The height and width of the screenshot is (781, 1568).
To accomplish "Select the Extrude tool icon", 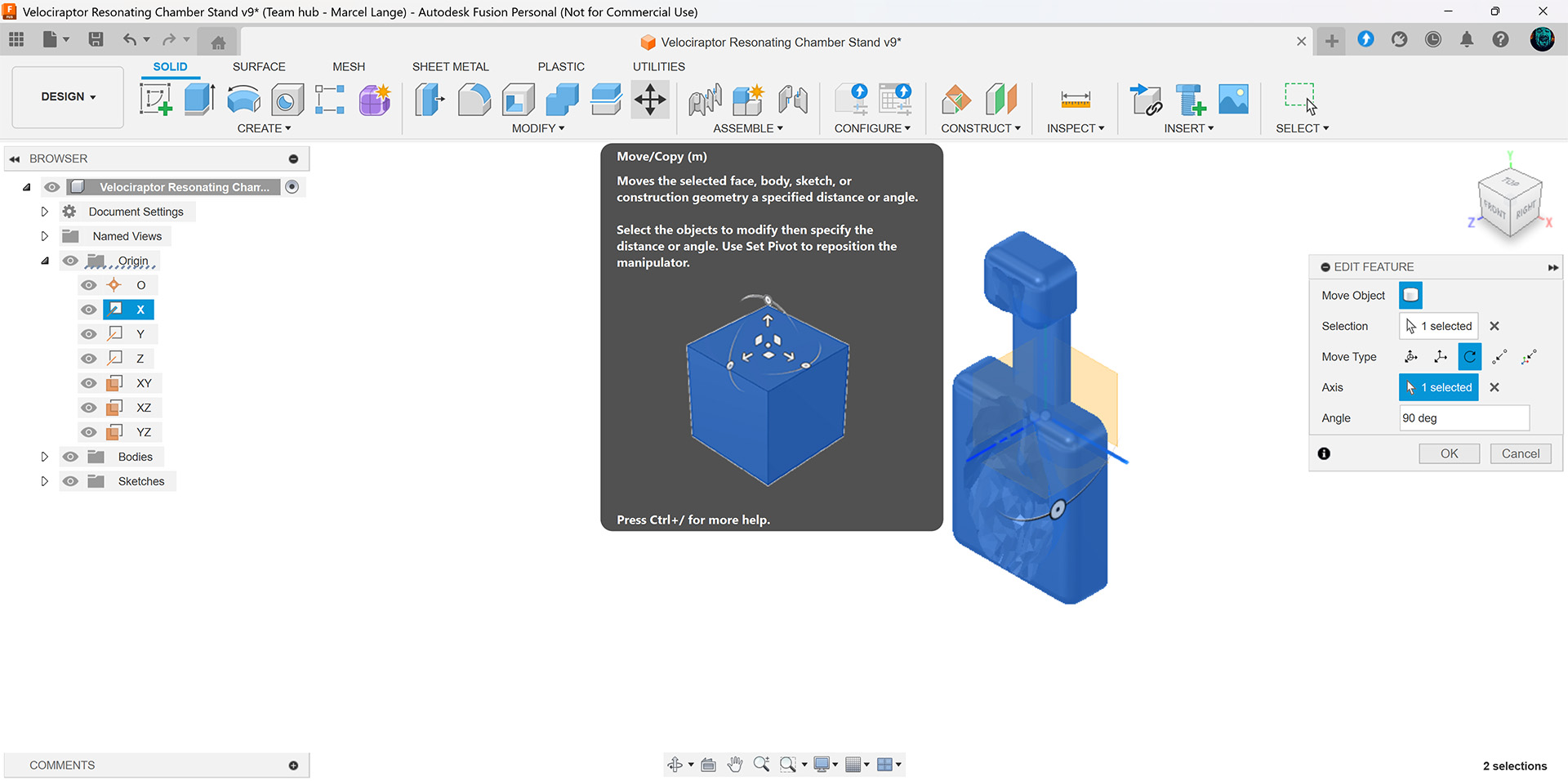I will (199, 100).
